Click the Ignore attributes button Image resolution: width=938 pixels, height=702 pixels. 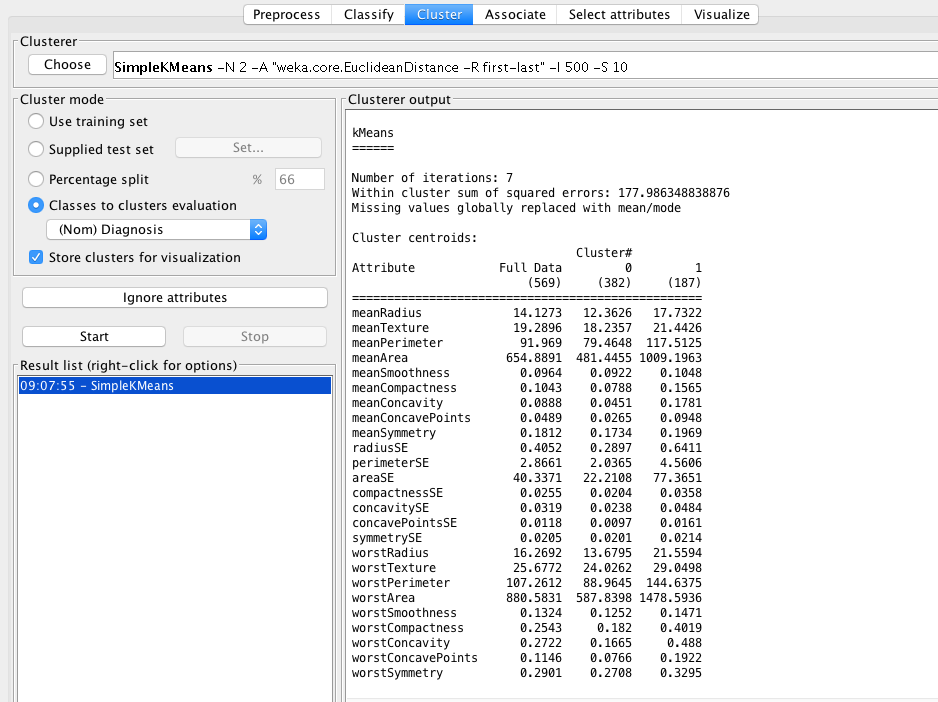click(175, 297)
